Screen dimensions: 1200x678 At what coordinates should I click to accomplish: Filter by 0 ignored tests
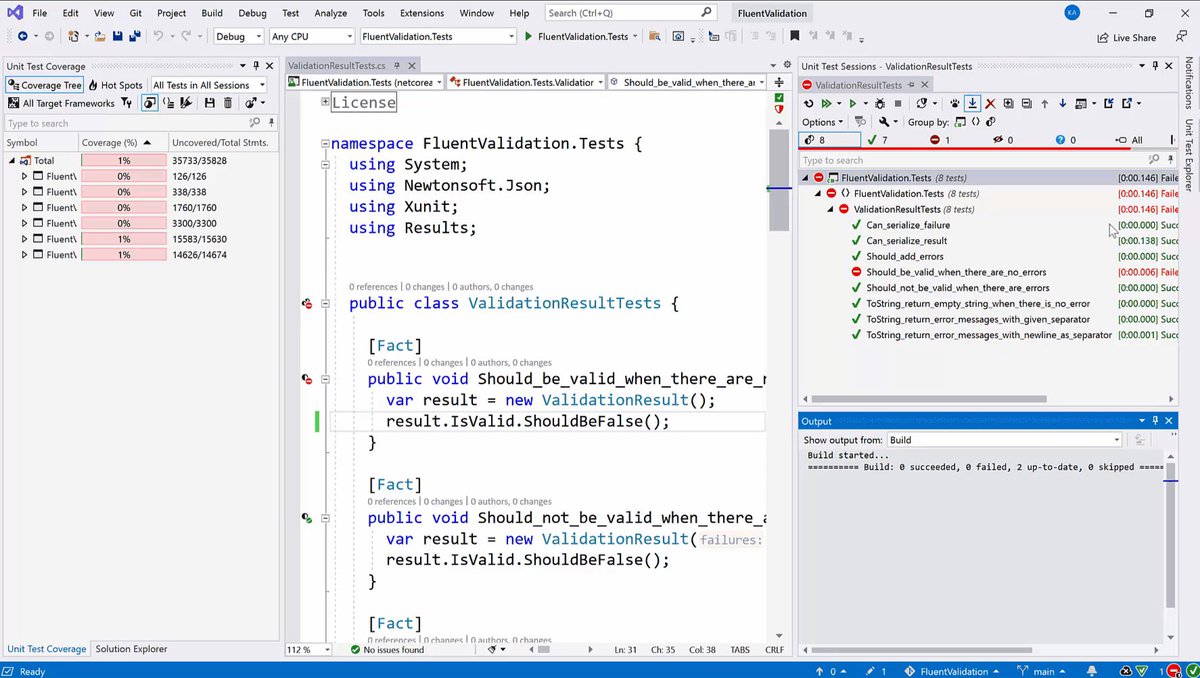(1003, 140)
